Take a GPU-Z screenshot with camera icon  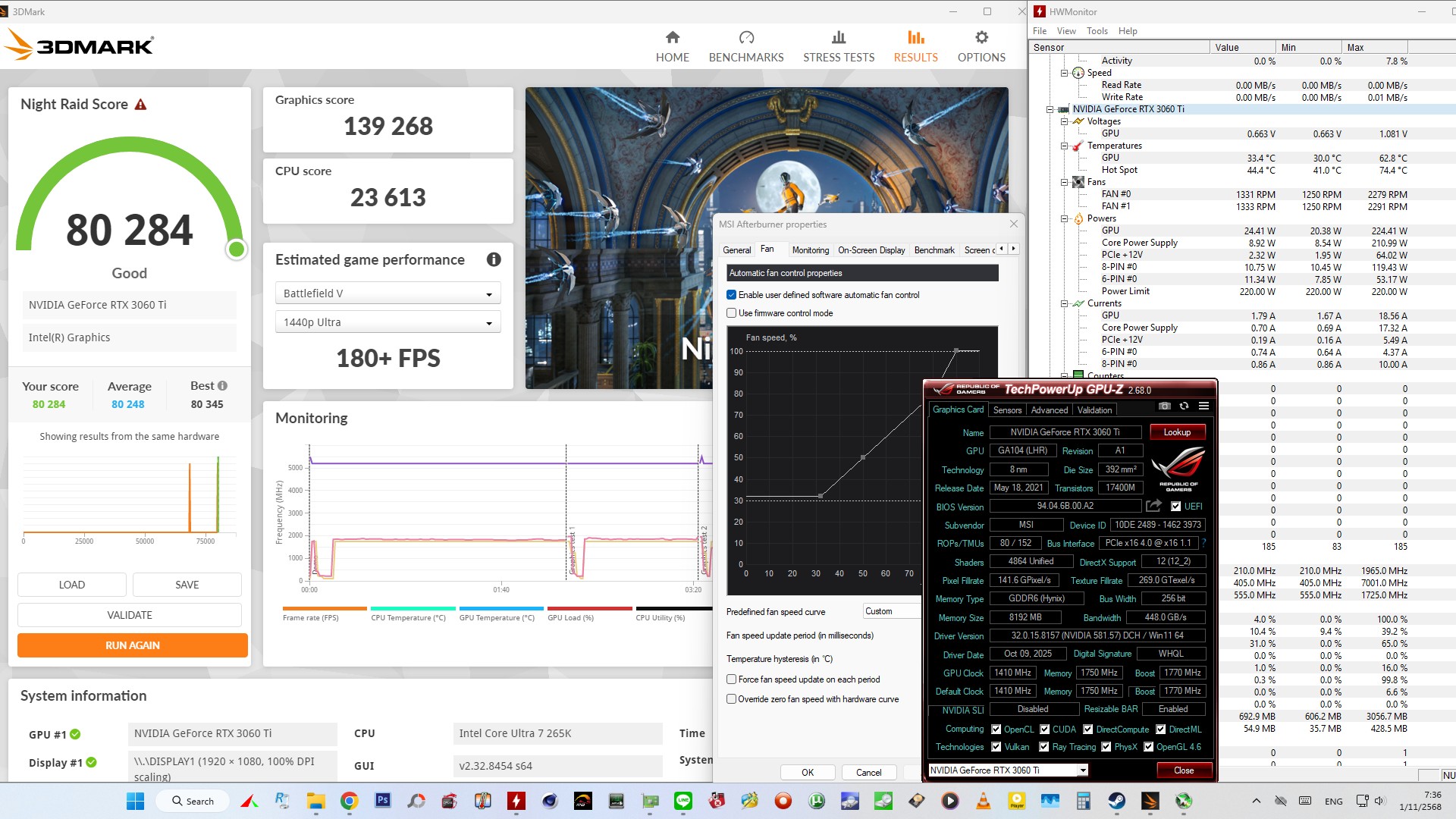(x=1165, y=406)
